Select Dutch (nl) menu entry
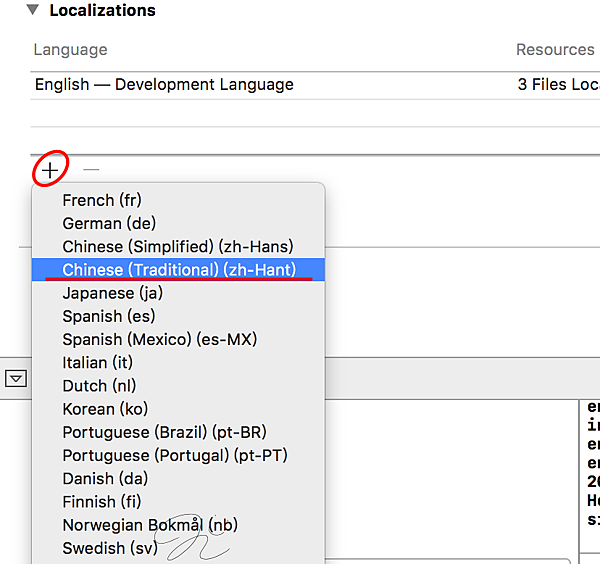Image resolution: width=600 pixels, height=564 pixels. tap(99, 385)
